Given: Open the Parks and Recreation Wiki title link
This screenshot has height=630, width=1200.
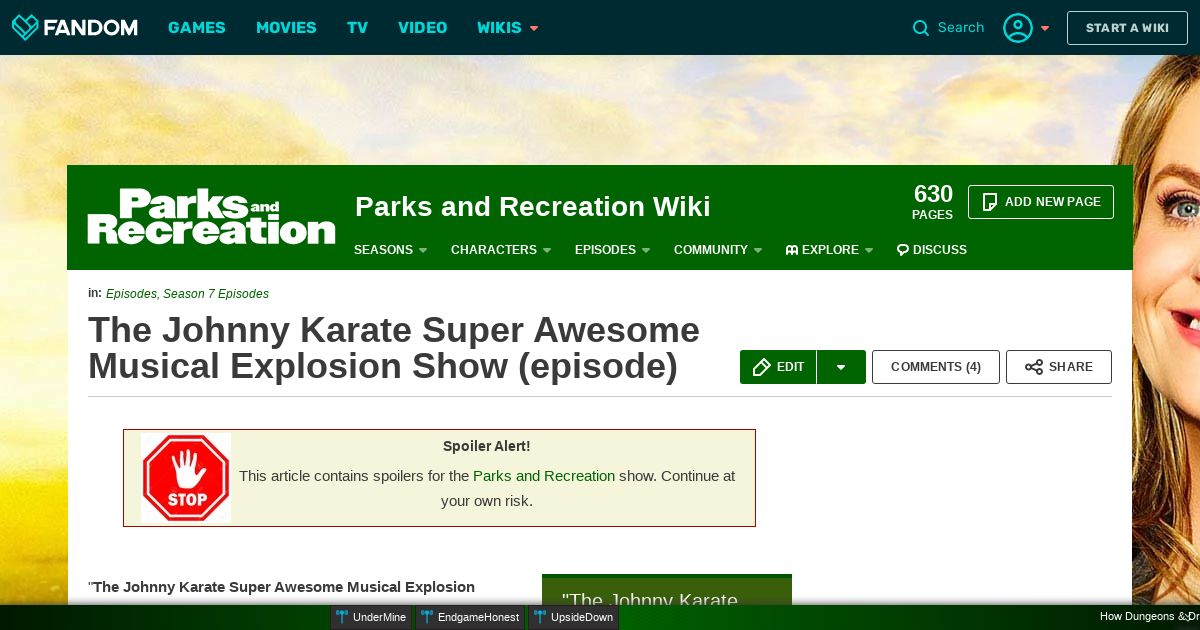Looking at the screenshot, I should (533, 207).
